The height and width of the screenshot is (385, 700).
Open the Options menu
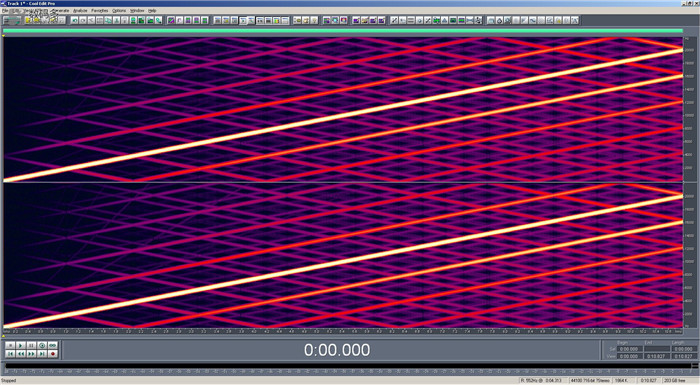pyautogui.click(x=119, y=10)
